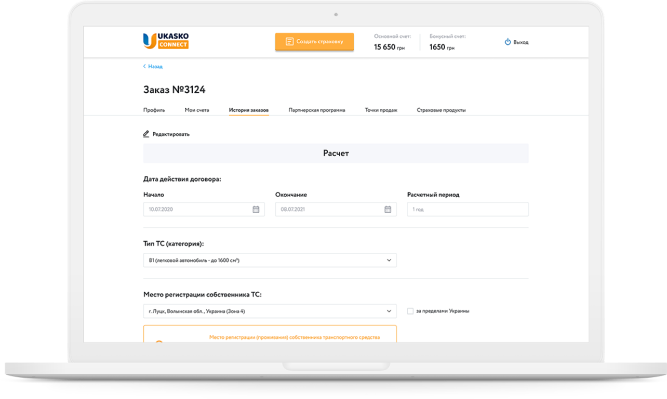This screenshot has width=667, height=399.
Task: Open calendar icon in Окончание field
Action: click(388, 209)
